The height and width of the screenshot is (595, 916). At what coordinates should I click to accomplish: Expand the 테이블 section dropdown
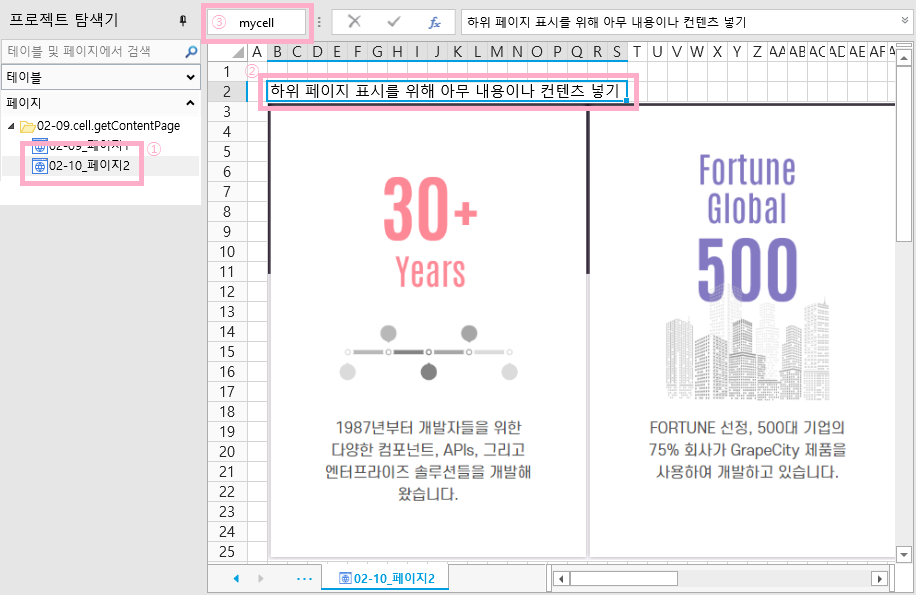pos(190,77)
